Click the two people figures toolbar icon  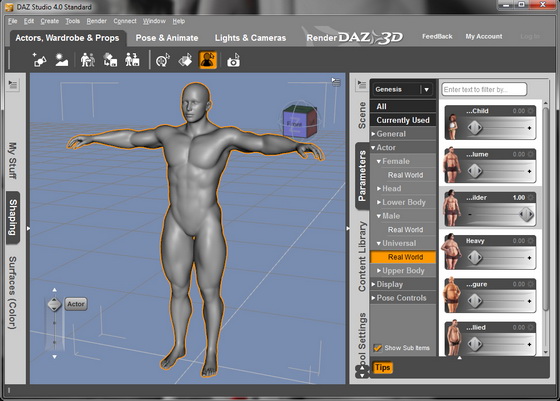pyautogui.click(x=88, y=60)
